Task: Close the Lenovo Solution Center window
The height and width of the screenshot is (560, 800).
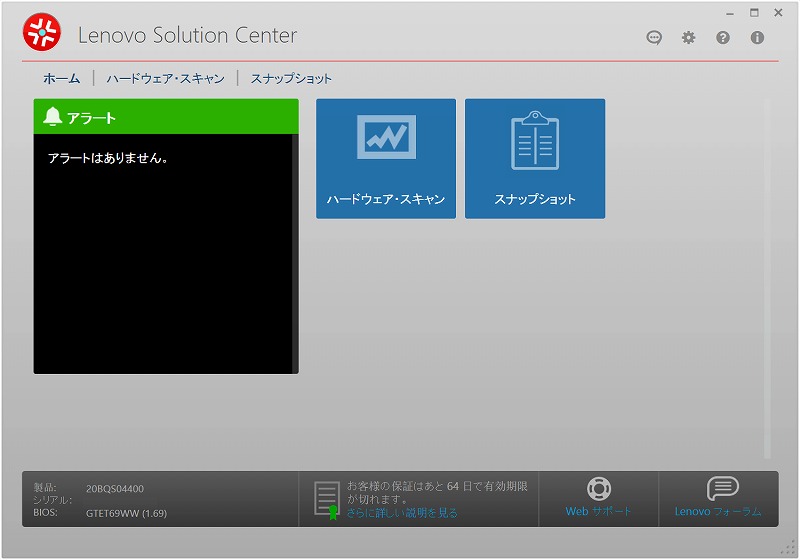Action: tap(778, 13)
